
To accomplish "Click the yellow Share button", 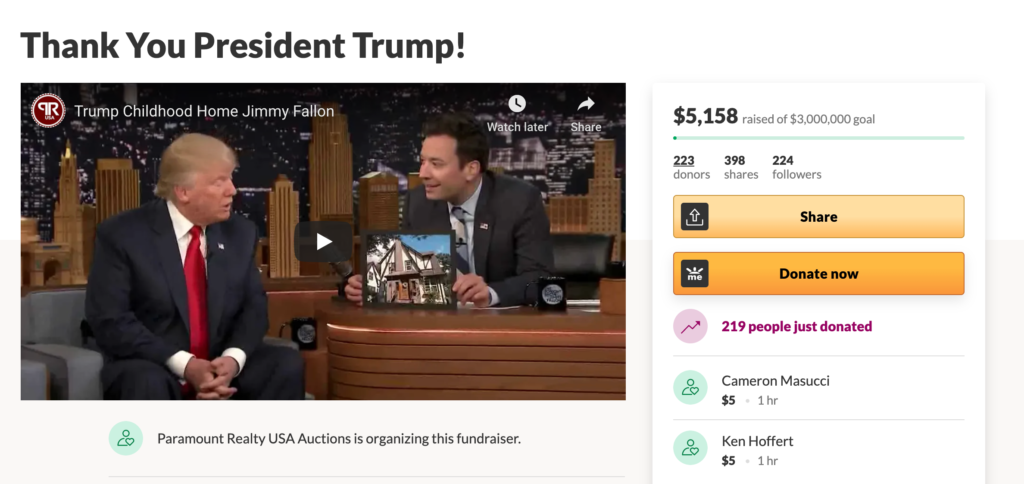I will (x=818, y=216).
